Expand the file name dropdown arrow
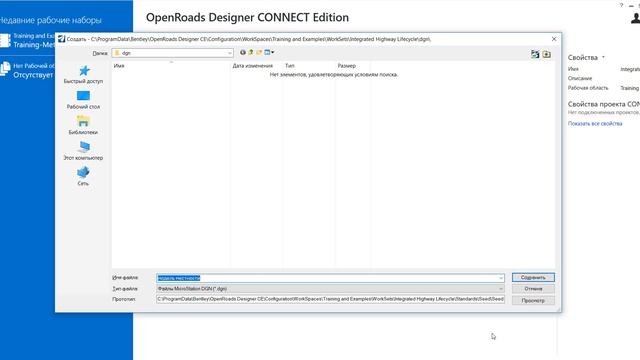 coord(501,278)
